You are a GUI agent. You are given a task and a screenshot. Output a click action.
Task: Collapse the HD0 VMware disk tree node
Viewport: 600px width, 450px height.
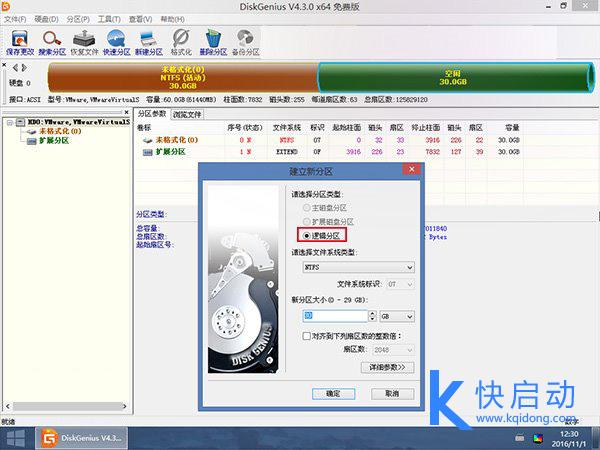pos(10,122)
